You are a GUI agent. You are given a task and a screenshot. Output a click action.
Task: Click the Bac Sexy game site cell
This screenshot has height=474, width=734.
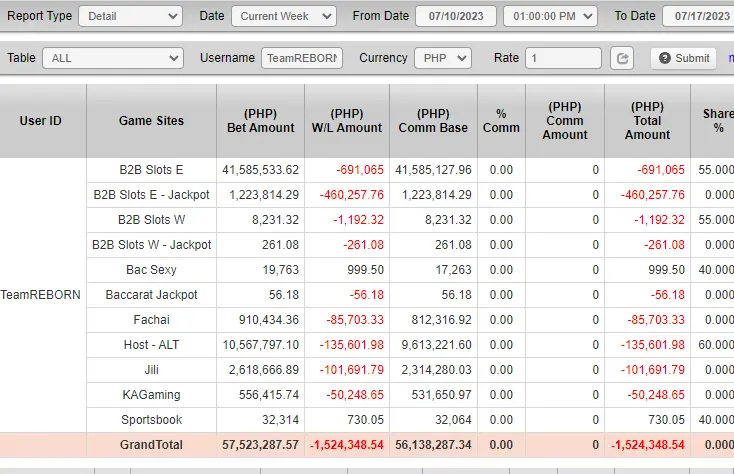pos(151,270)
